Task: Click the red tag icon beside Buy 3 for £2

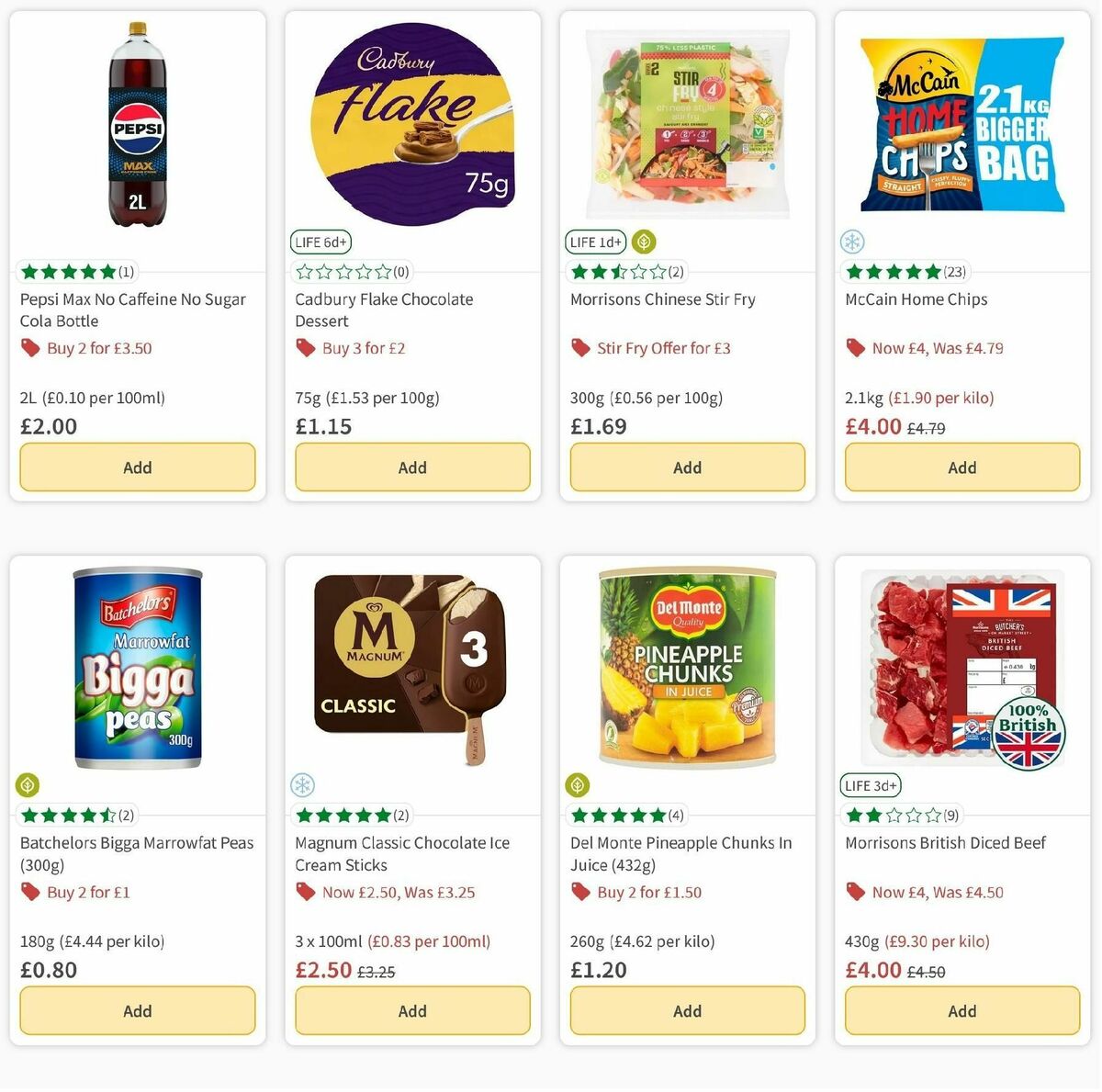Action: (304, 348)
